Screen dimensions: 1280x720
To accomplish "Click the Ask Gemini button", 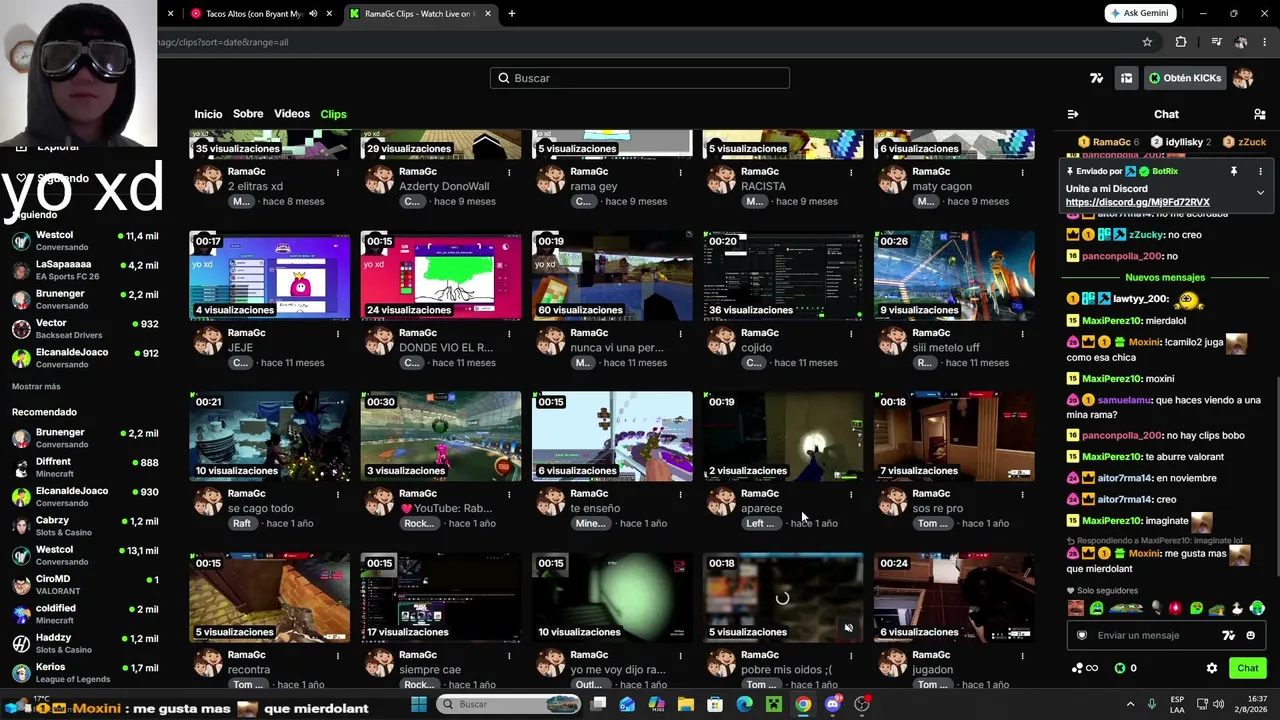I will tap(1141, 14).
